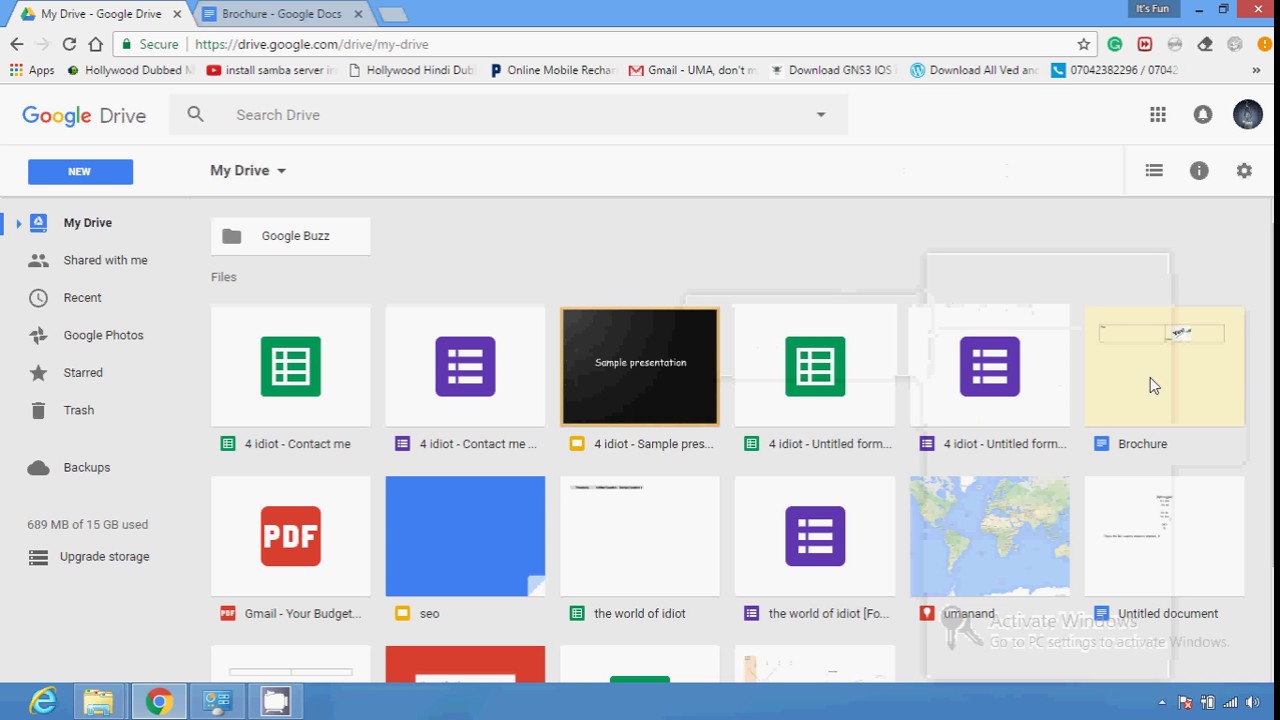Open install samba server bookmark
This screenshot has height=720, width=1280.
pos(272,70)
